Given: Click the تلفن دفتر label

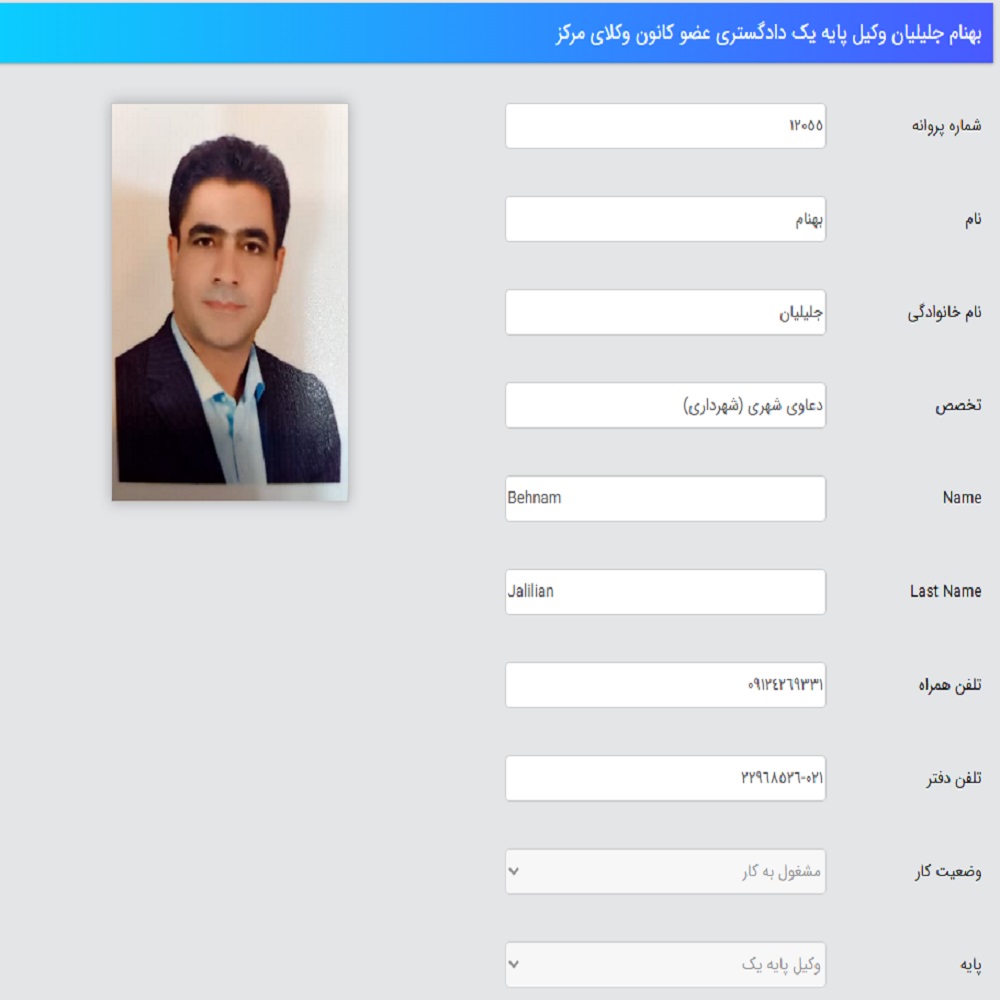Looking at the screenshot, I should [954, 778].
